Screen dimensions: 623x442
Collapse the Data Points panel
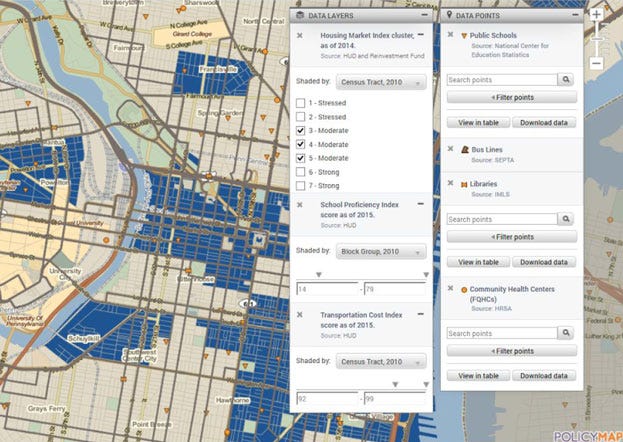tap(575, 15)
